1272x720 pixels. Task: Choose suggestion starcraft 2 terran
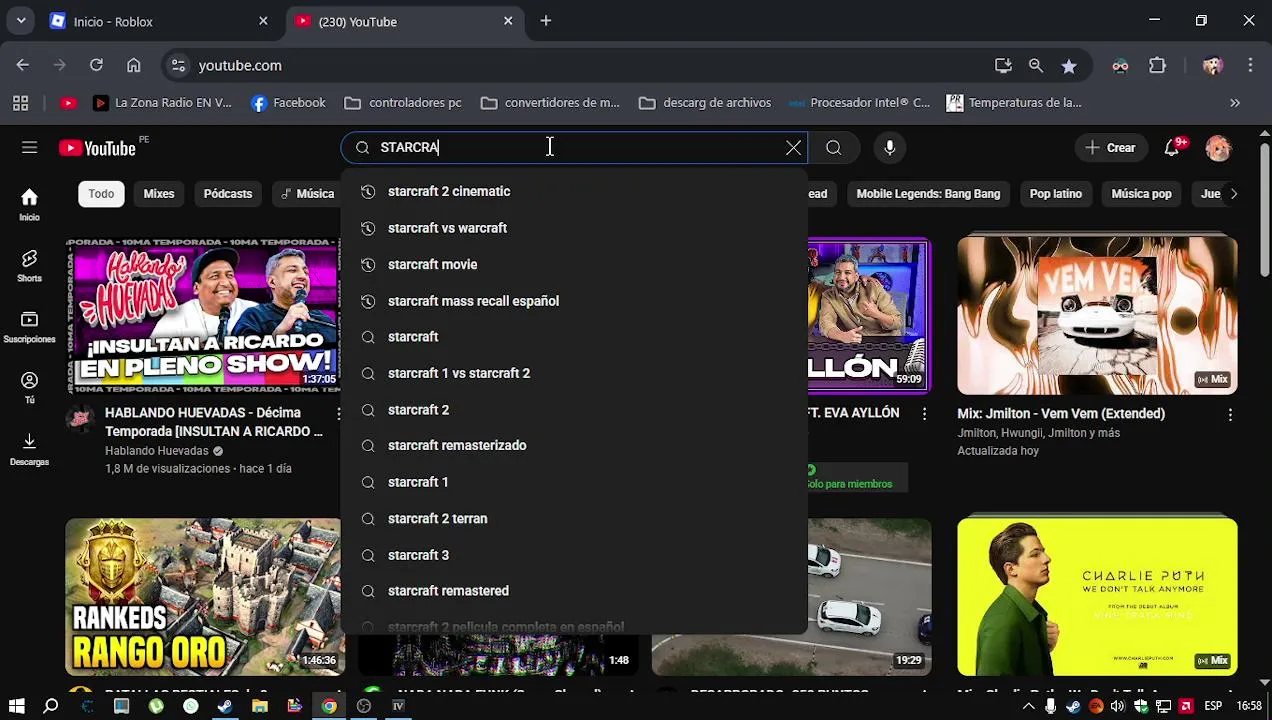pos(574,518)
